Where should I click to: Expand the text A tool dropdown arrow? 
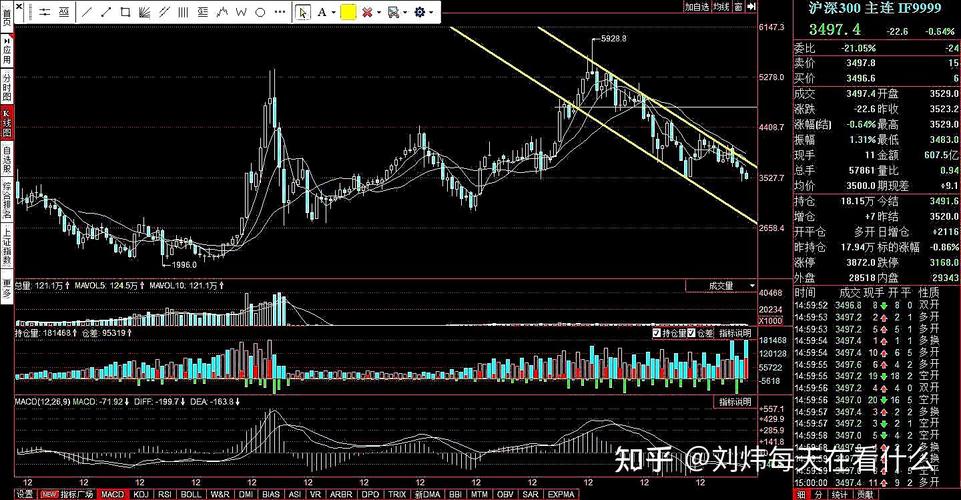(333, 12)
